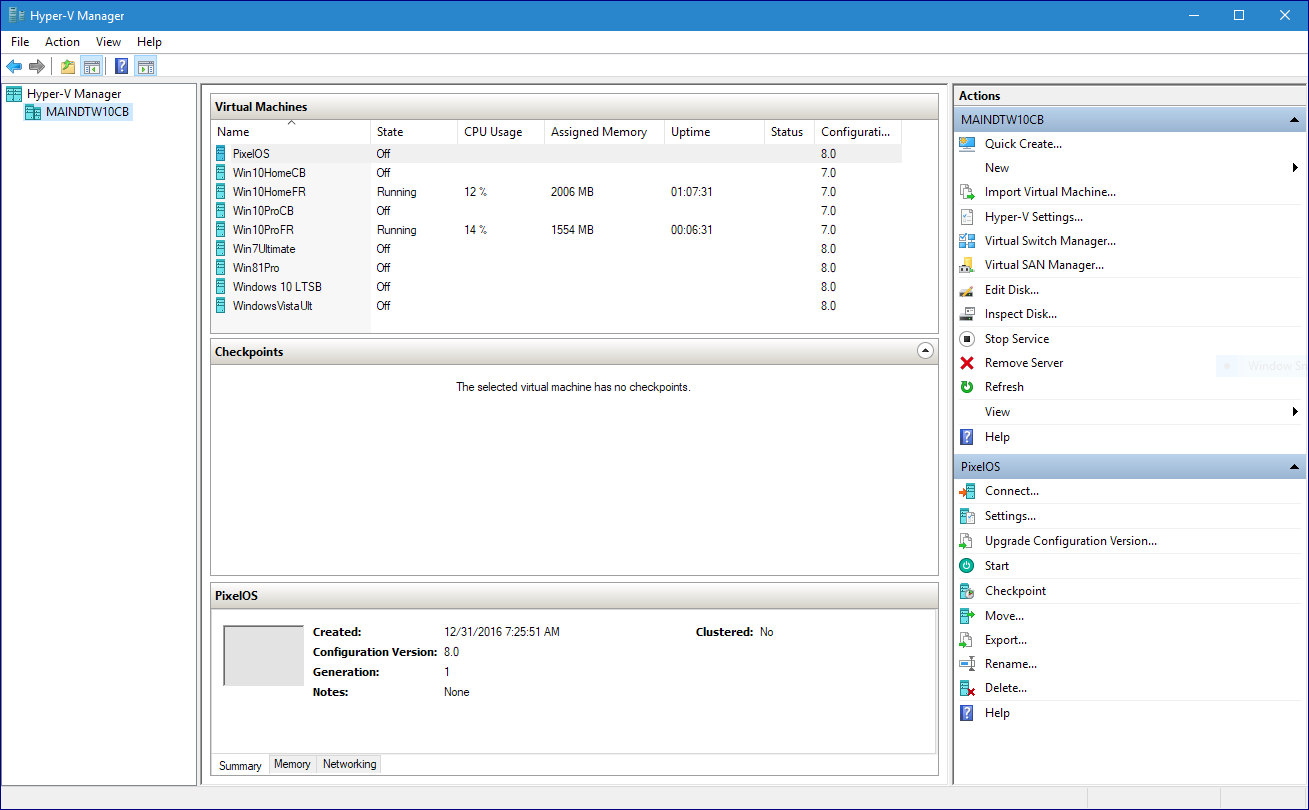Click the green Refresh icon
This screenshot has width=1309, height=810.
tap(967, 387)
